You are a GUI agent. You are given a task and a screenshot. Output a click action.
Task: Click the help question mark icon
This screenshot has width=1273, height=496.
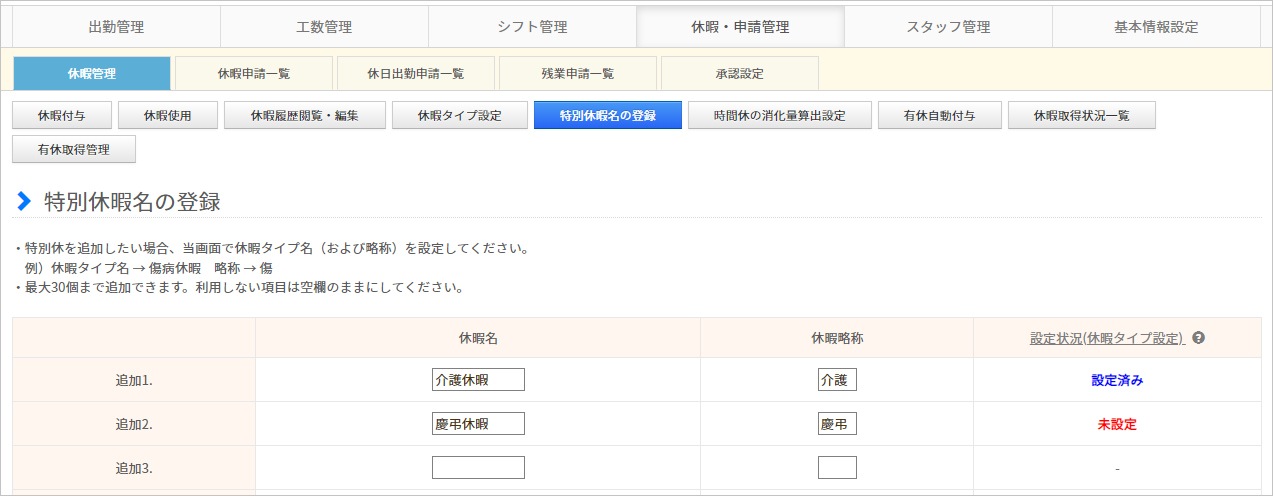click(x=1198, y=338)
